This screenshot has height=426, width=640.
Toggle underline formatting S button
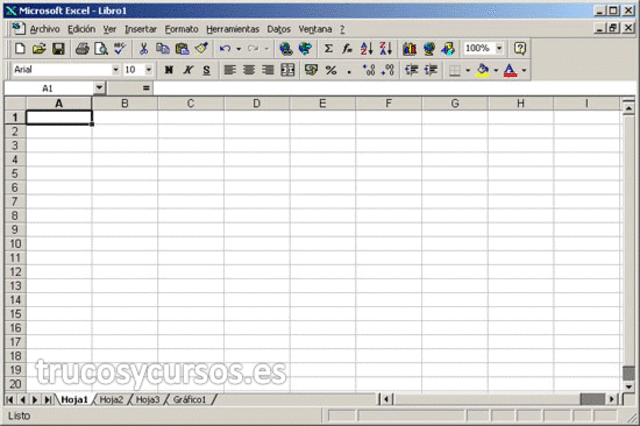pyautogui.click(x=207, y=70)
